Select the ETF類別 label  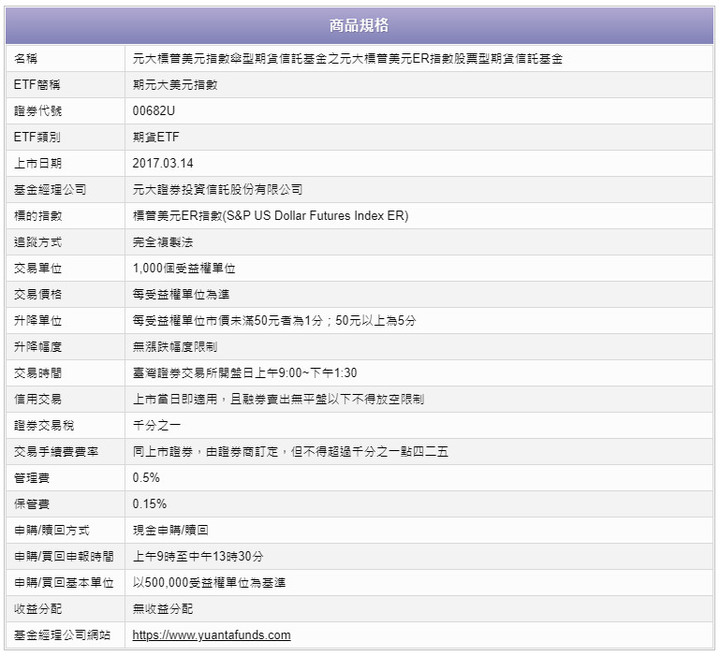tap(37, 137)
